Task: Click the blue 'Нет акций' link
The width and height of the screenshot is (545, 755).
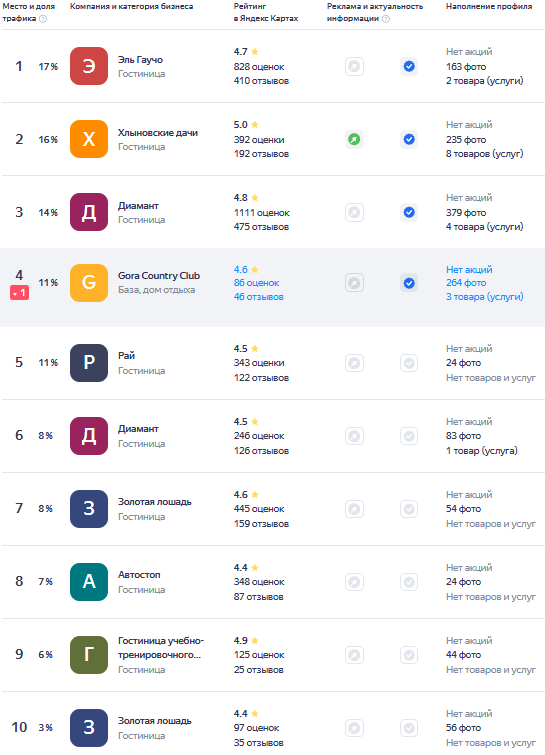Action: pyautogui.click(x=469, y=270)
